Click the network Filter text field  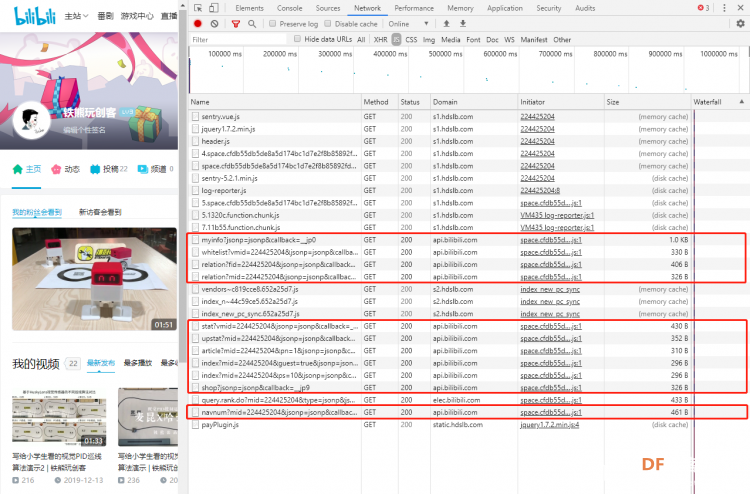coord(239,39)
